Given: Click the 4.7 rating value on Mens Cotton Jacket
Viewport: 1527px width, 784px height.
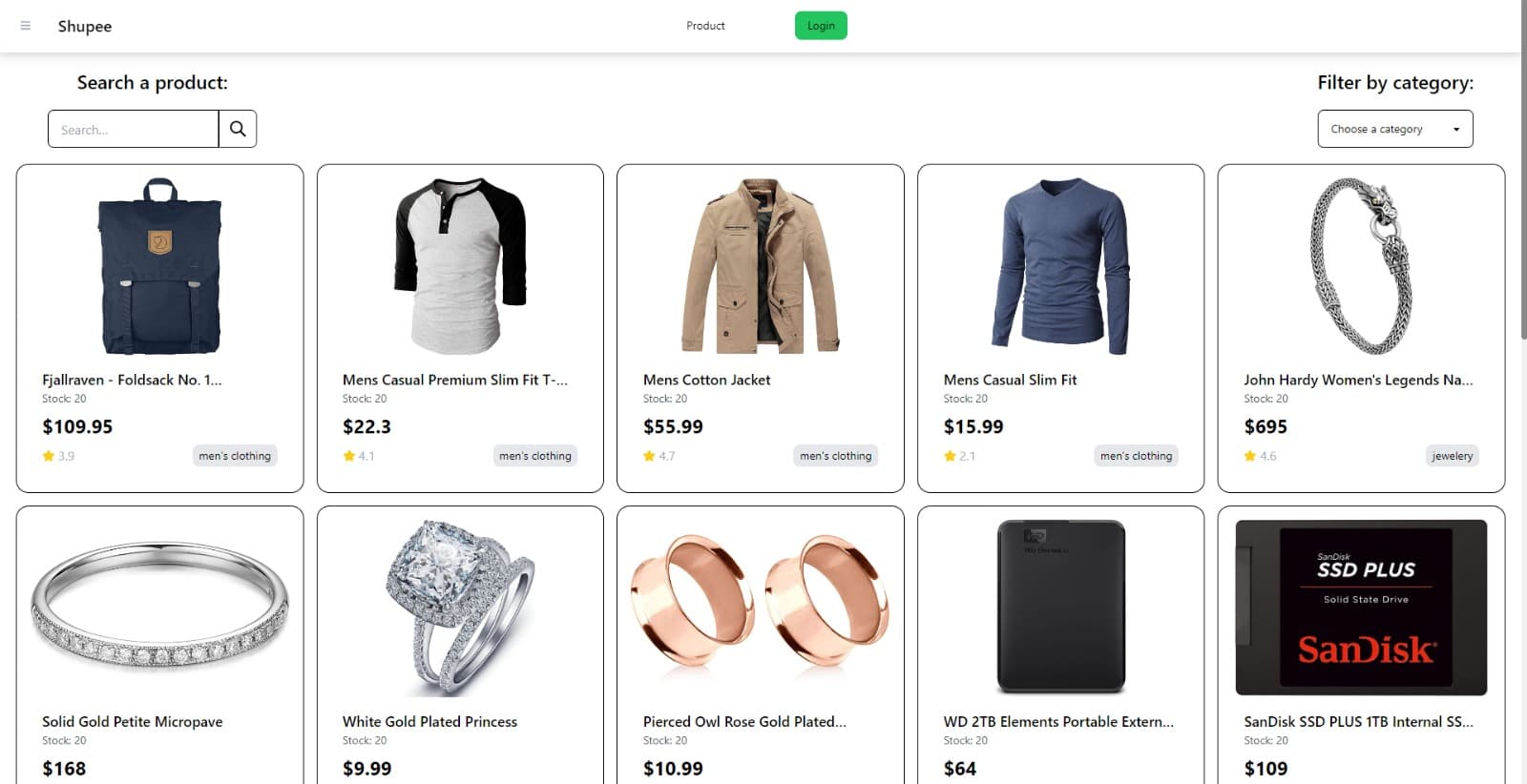Looking at the screenshot, I should point(665,456).
